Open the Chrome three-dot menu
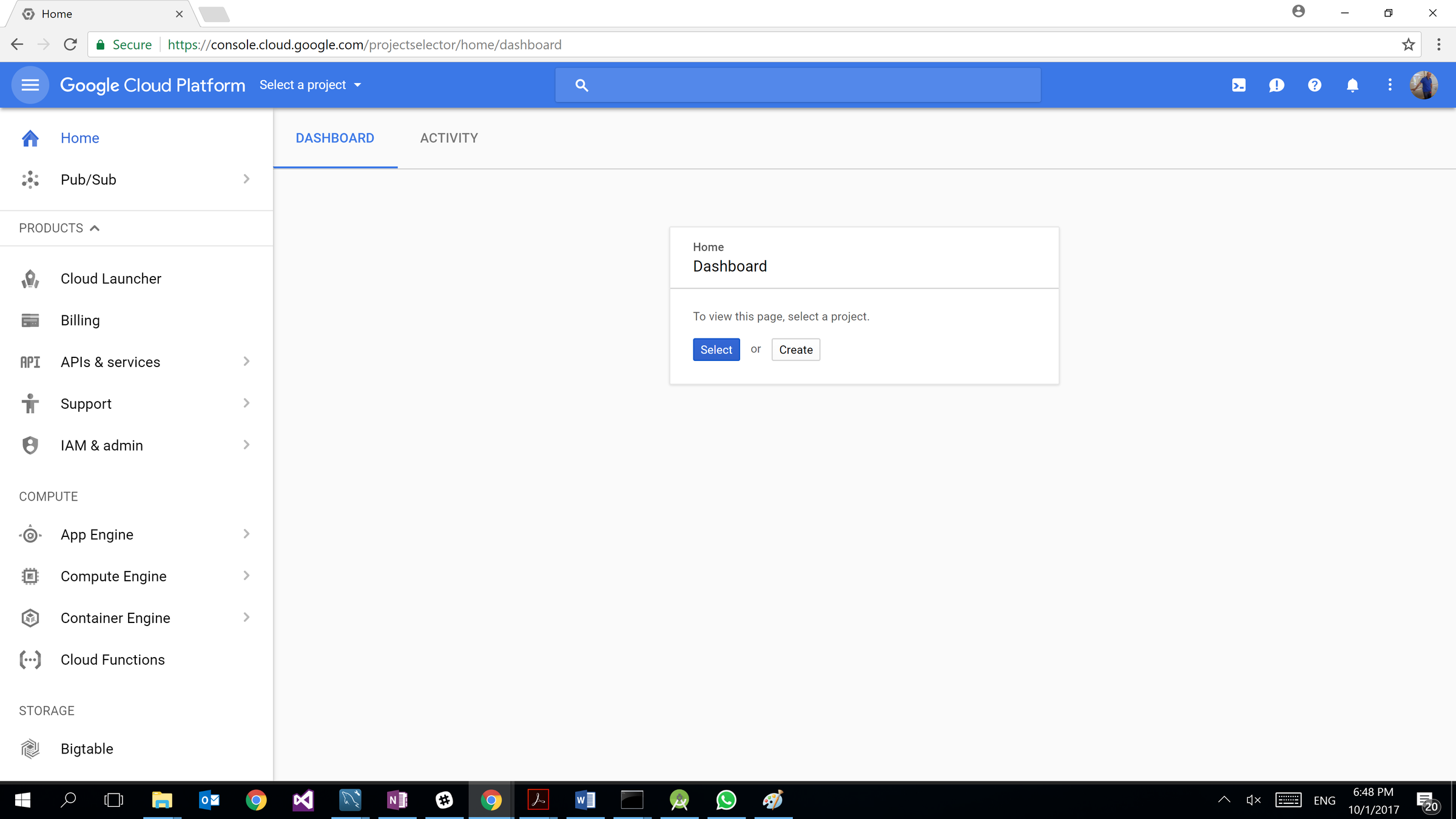The image size is (1456, 819). [1438, 45]
